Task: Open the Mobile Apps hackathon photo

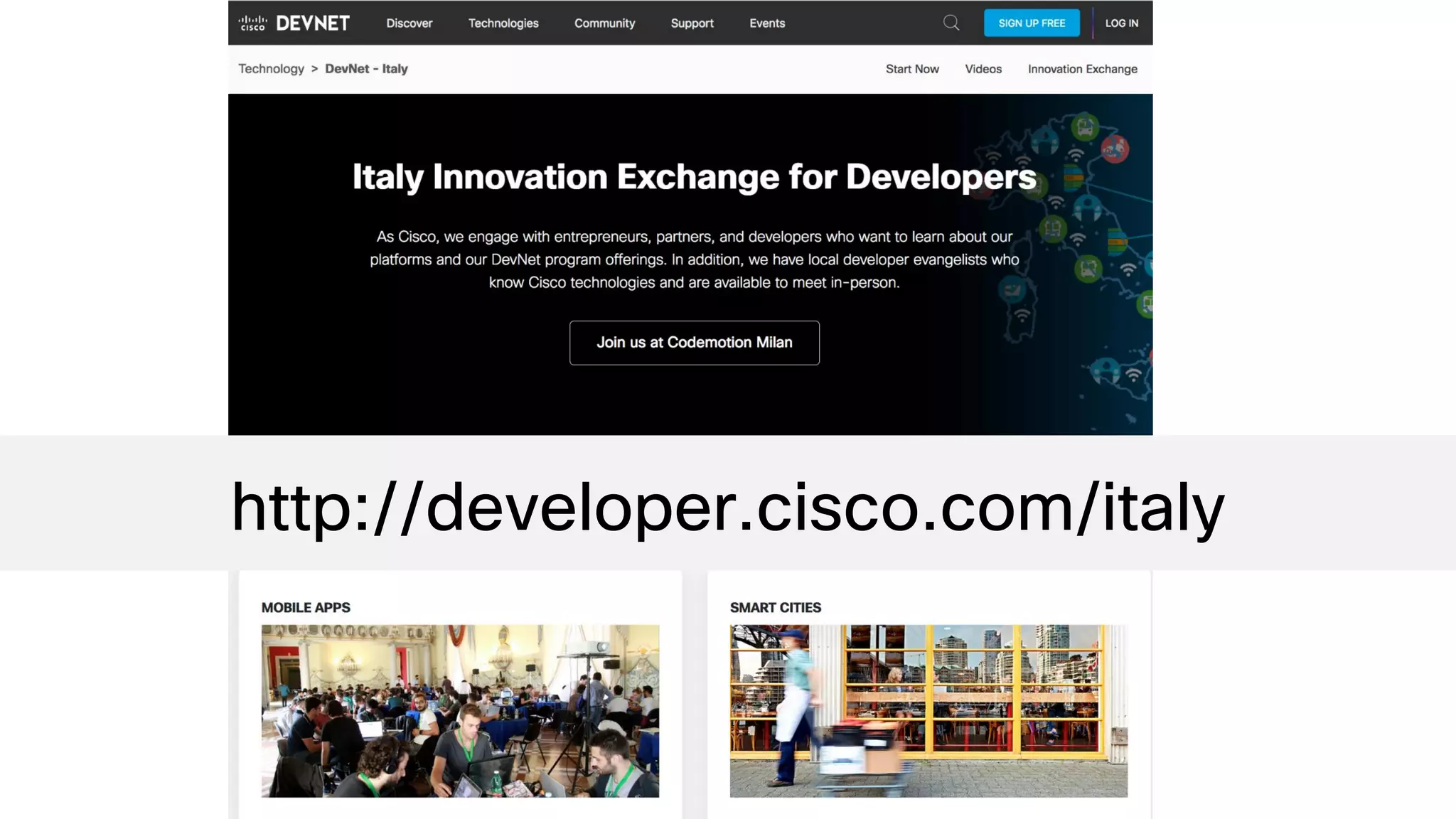Action: [x=460, y=711]
